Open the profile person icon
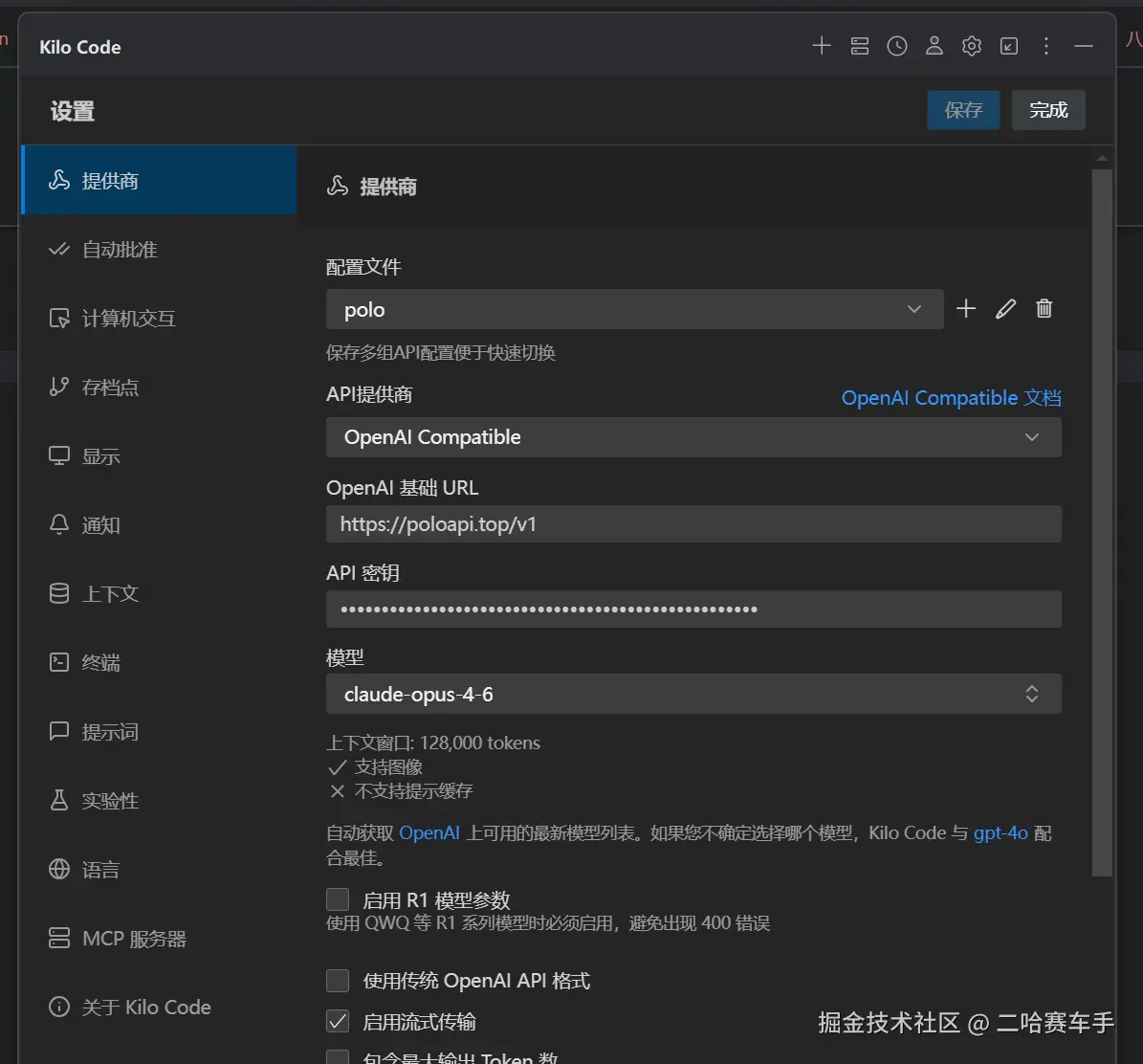This screenshot has height=1064, width=1143. [934, 46]
